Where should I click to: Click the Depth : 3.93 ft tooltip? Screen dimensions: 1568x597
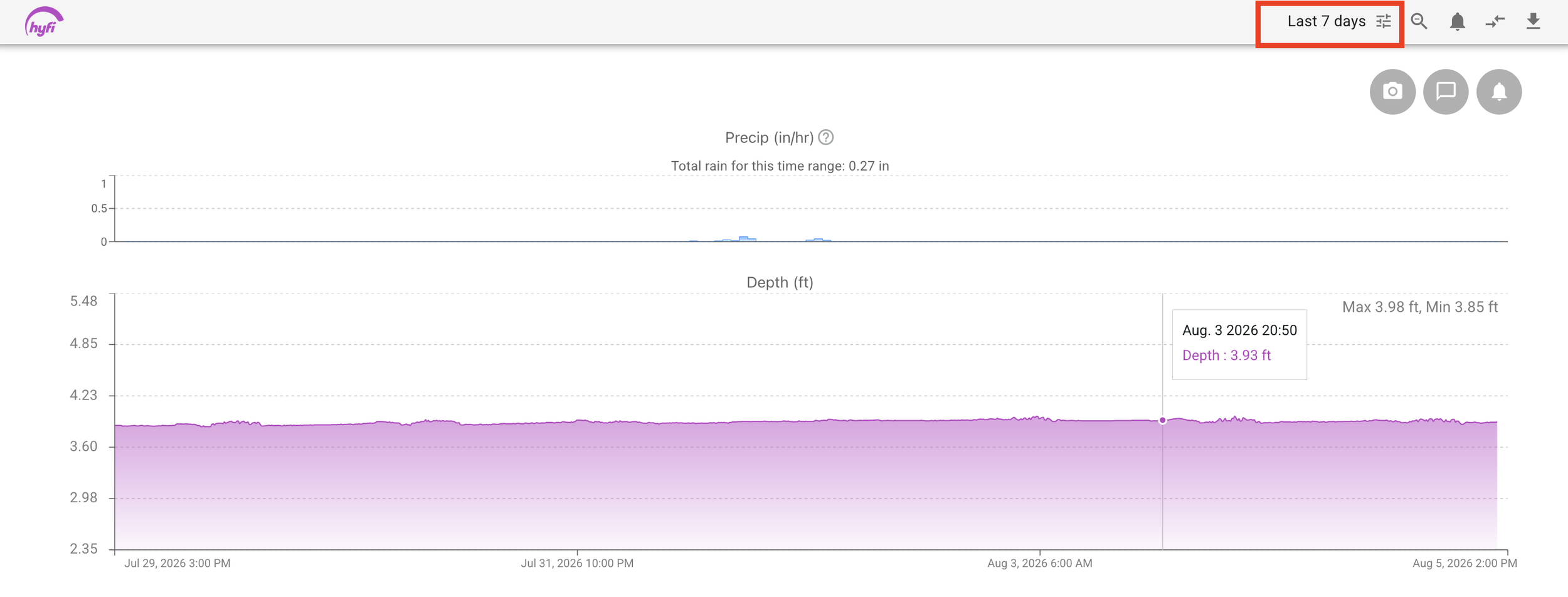1226,356
